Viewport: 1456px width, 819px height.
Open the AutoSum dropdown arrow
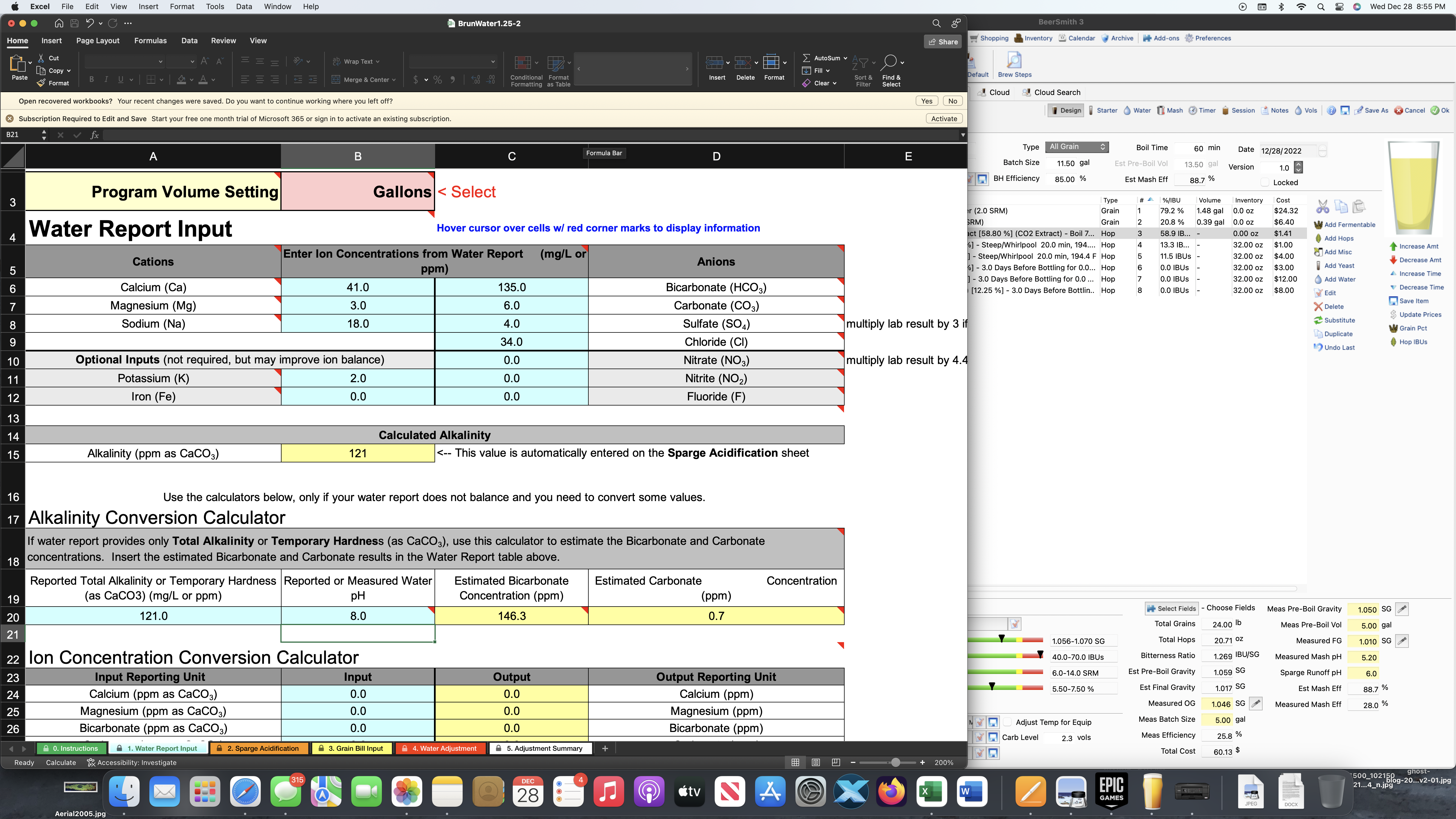(845, 58)
